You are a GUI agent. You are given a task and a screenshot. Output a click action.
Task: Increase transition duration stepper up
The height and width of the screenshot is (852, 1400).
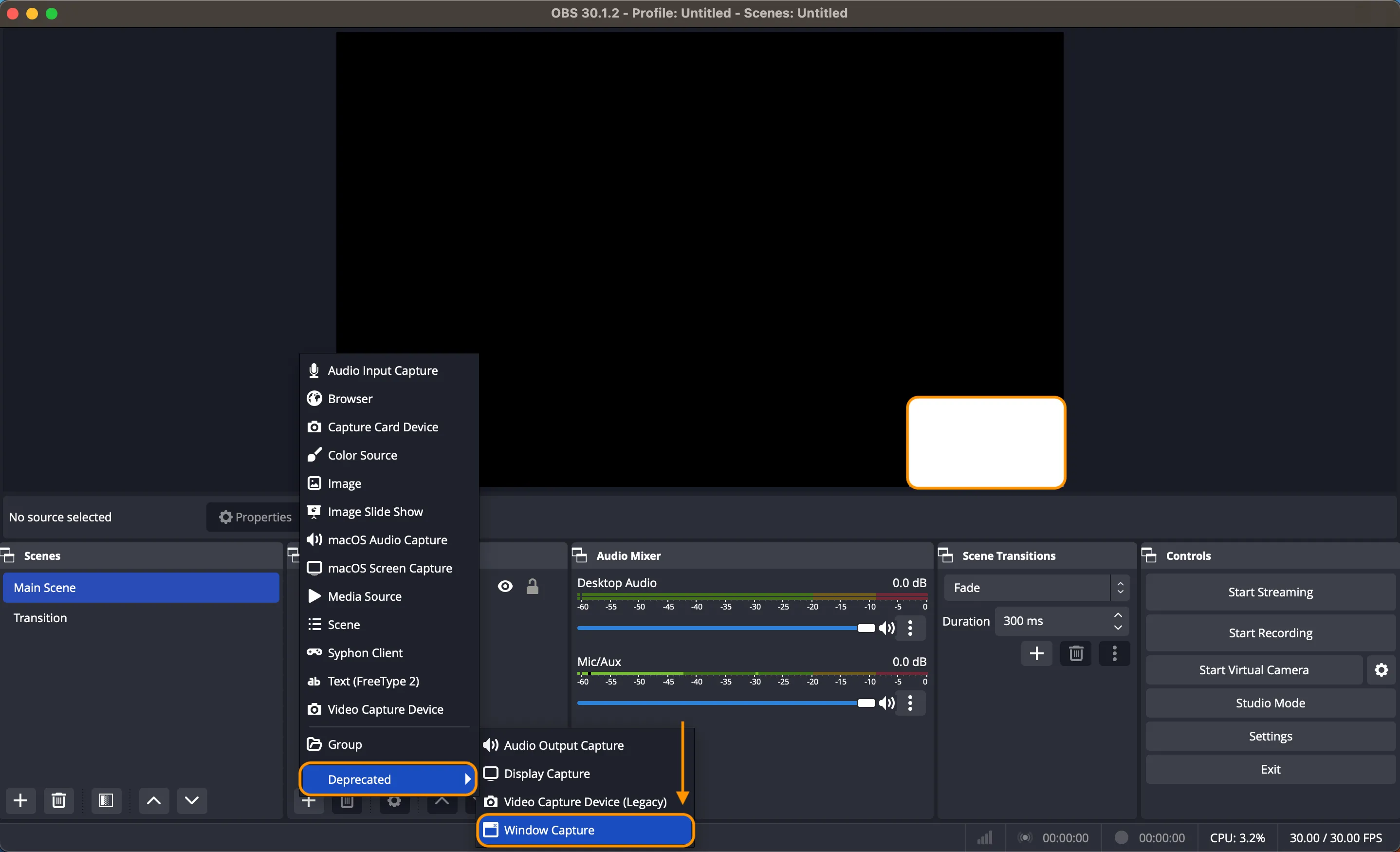click(x=1118, y=615)
